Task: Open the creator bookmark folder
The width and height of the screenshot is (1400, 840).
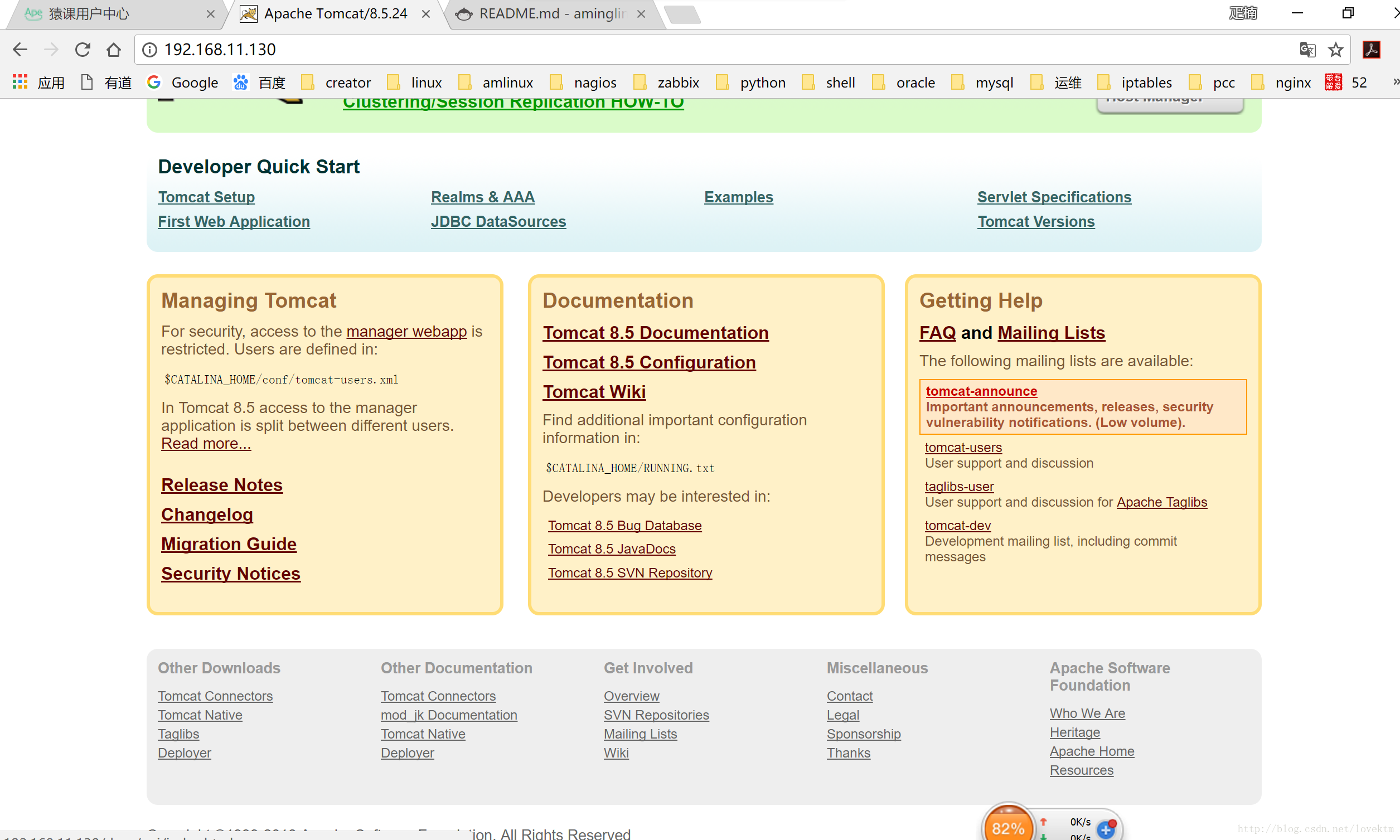Action: tap(336, 82)
